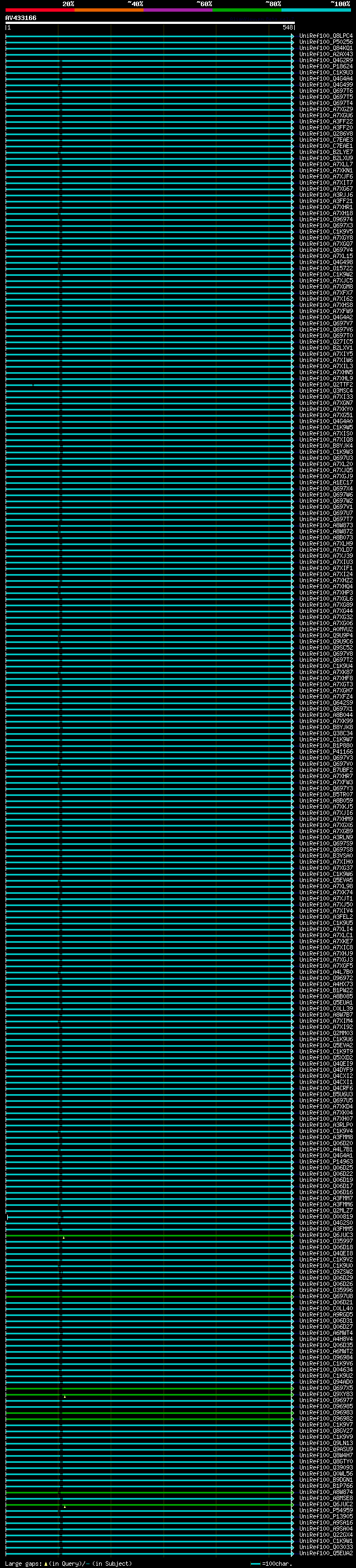This screenshot has width=356, height=1568.
Task: Select the UniRef100_B9DGN1 label
Action: pyautogui.click(x=325, y=1479)
